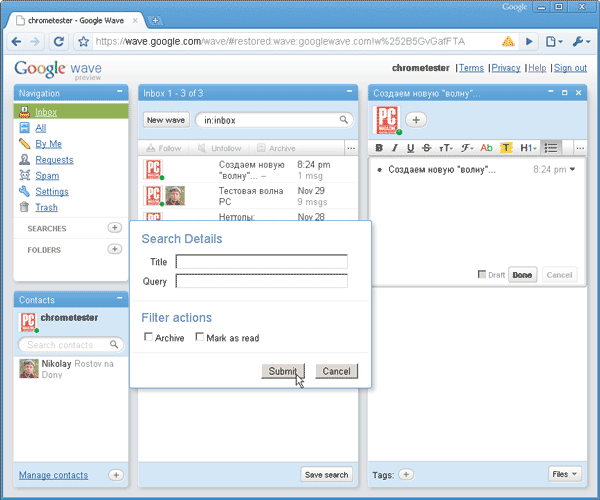Reload the page with the refresh icon

59,41
